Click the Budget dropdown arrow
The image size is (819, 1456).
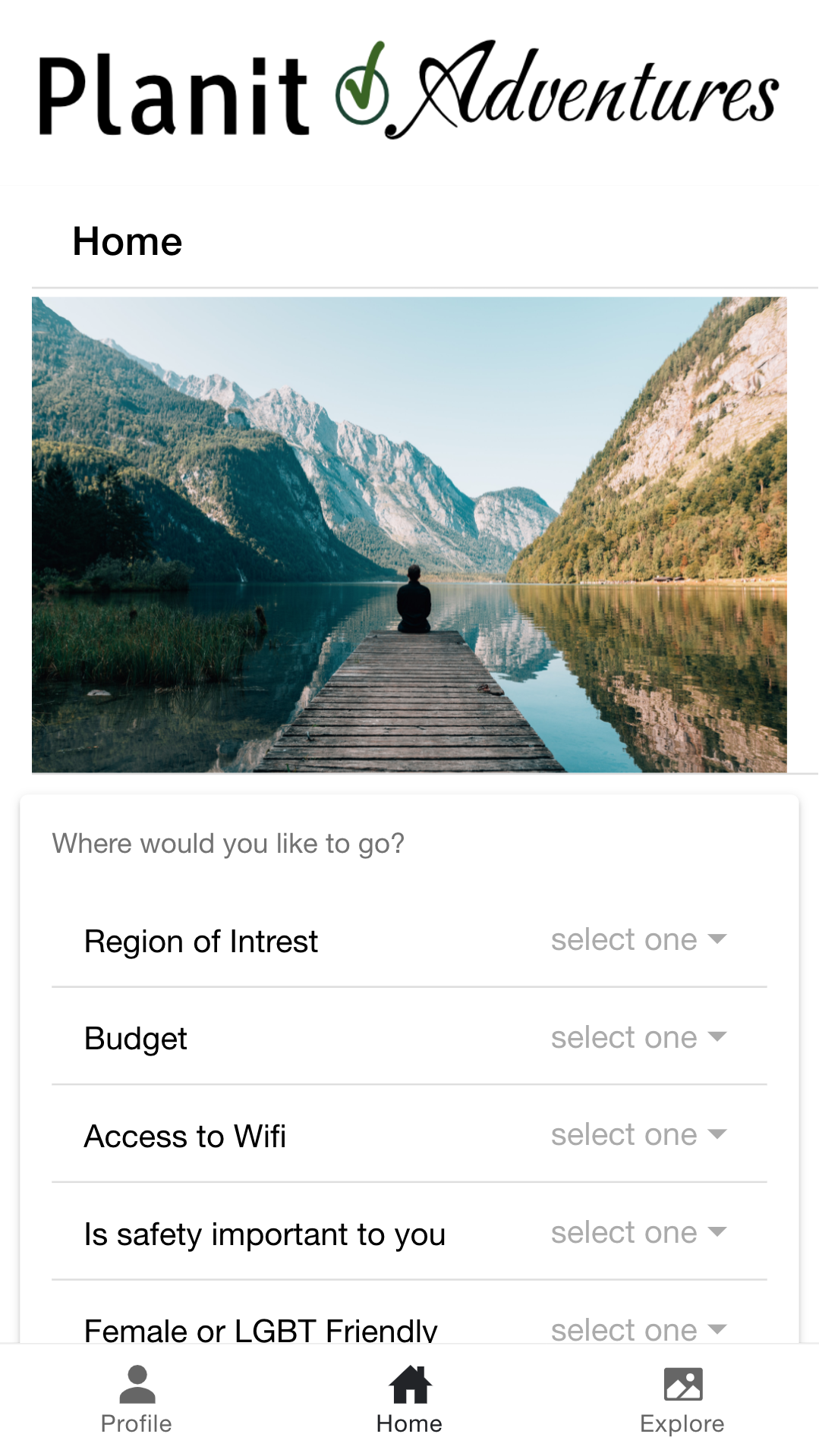pyautogui.click(x=717, y=1036)
